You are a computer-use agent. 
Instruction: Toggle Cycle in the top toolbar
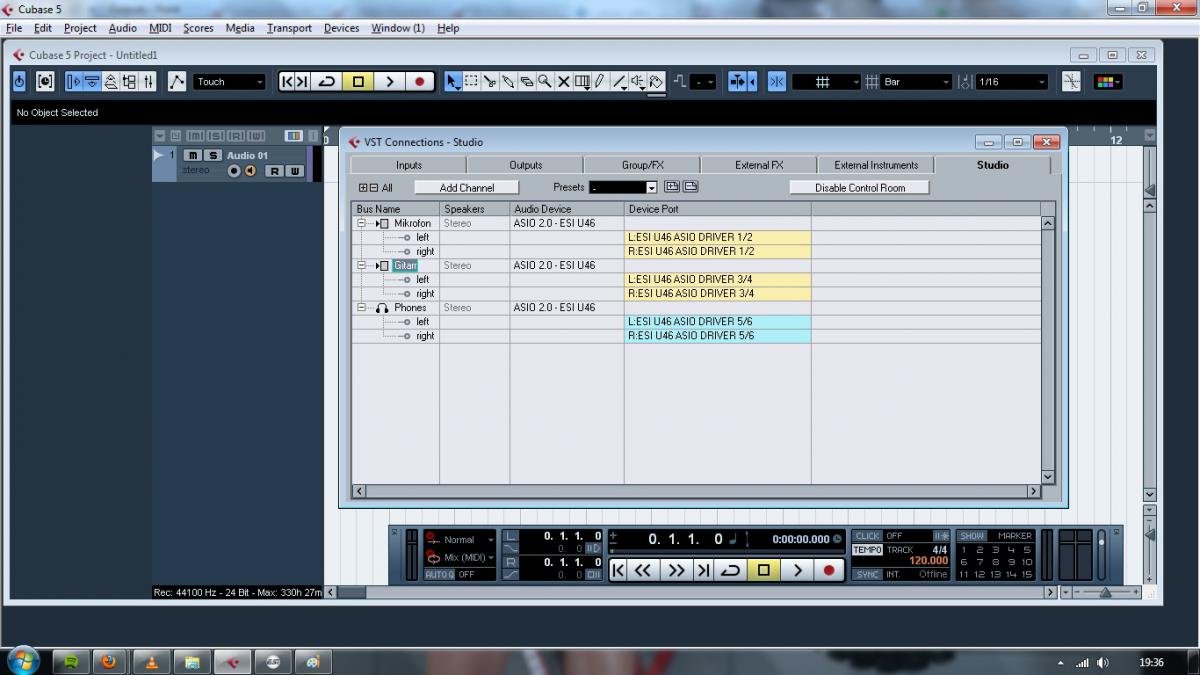(326, 82)
